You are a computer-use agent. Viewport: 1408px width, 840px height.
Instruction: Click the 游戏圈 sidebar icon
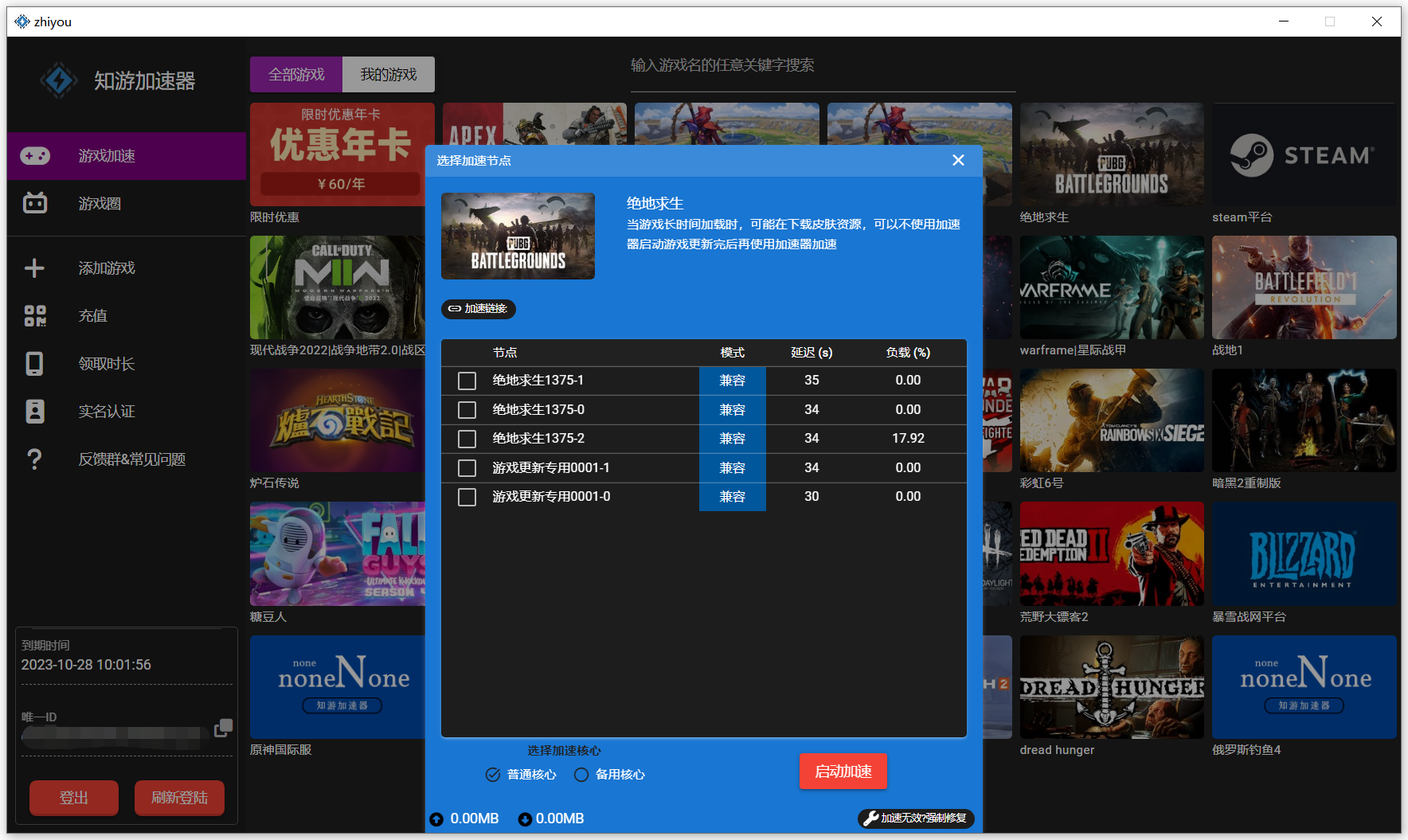35,204
